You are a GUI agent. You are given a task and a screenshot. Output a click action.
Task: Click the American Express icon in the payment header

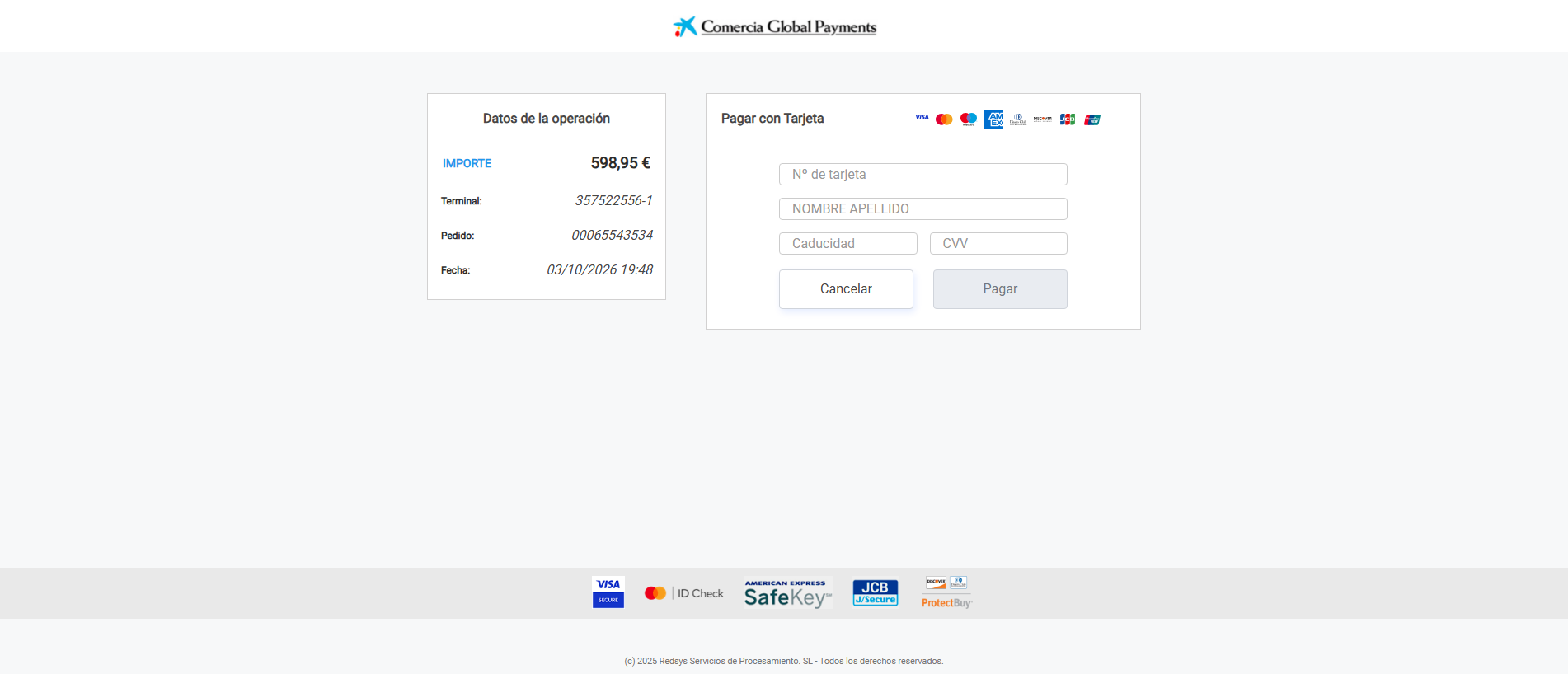993,119
